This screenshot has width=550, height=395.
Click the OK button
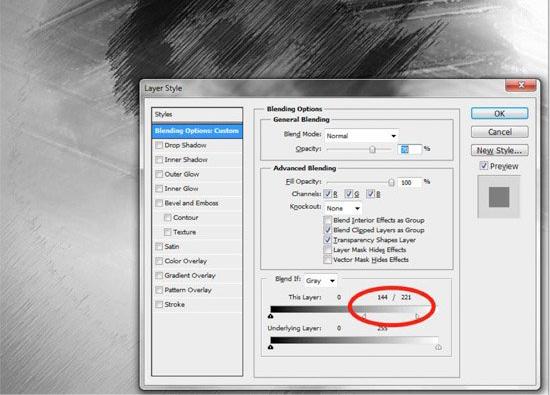tap(499, 114)
